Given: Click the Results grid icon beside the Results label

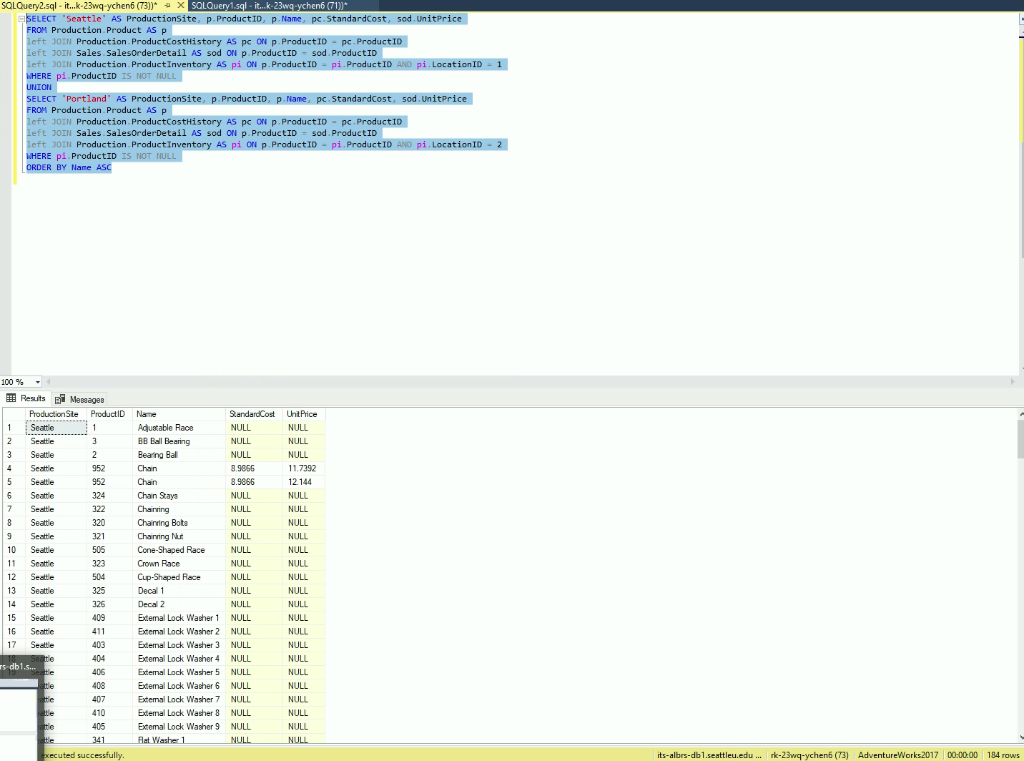Looking at the screenshot, I should [9, 398].
